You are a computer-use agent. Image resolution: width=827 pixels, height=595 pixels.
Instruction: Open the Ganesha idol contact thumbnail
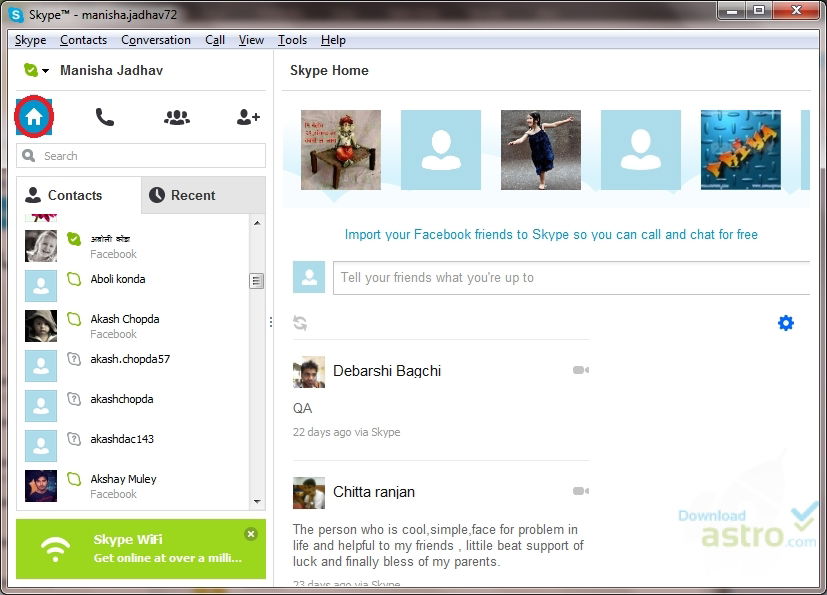point(341,150)
